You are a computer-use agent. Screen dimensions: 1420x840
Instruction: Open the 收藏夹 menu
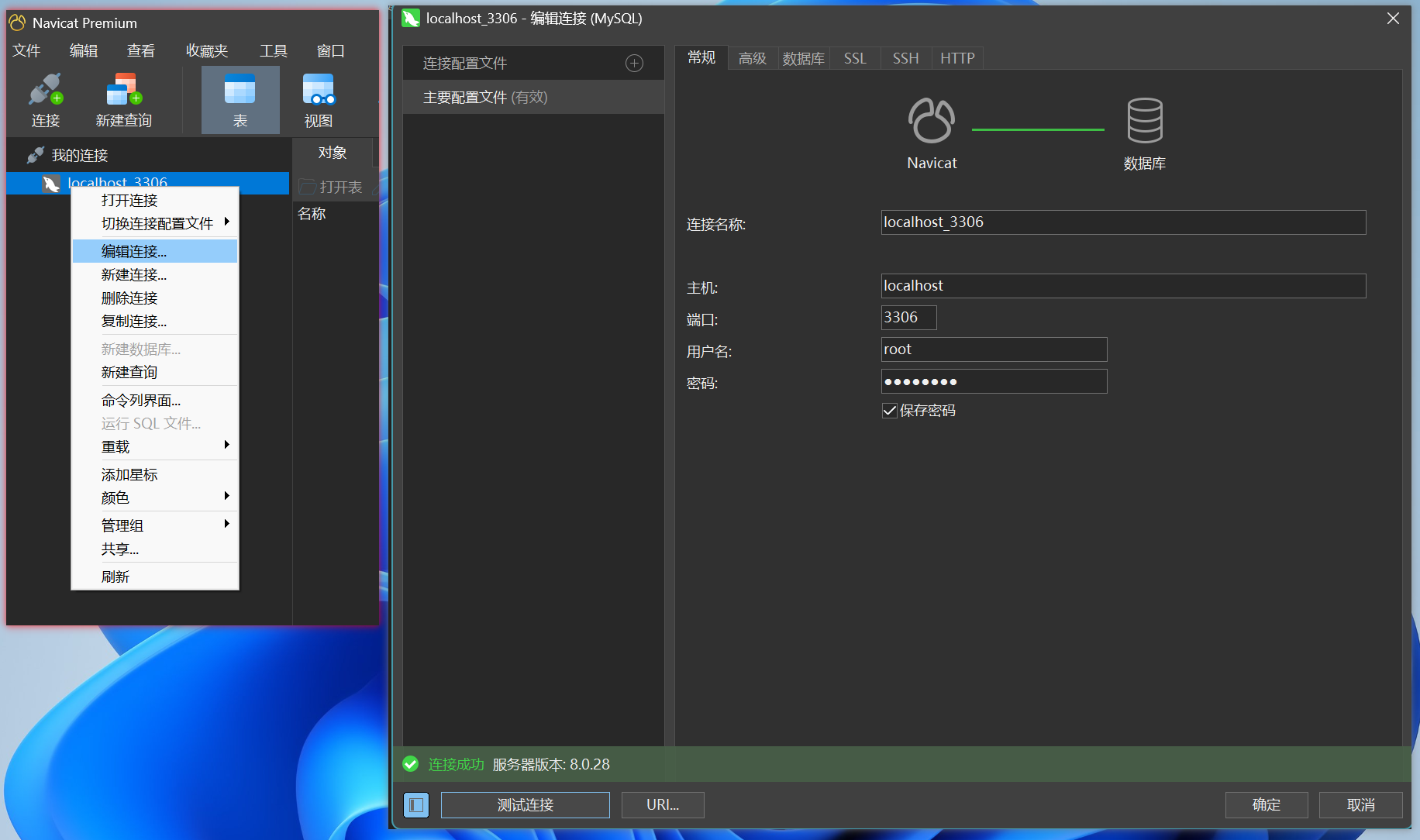pos(207,51)
